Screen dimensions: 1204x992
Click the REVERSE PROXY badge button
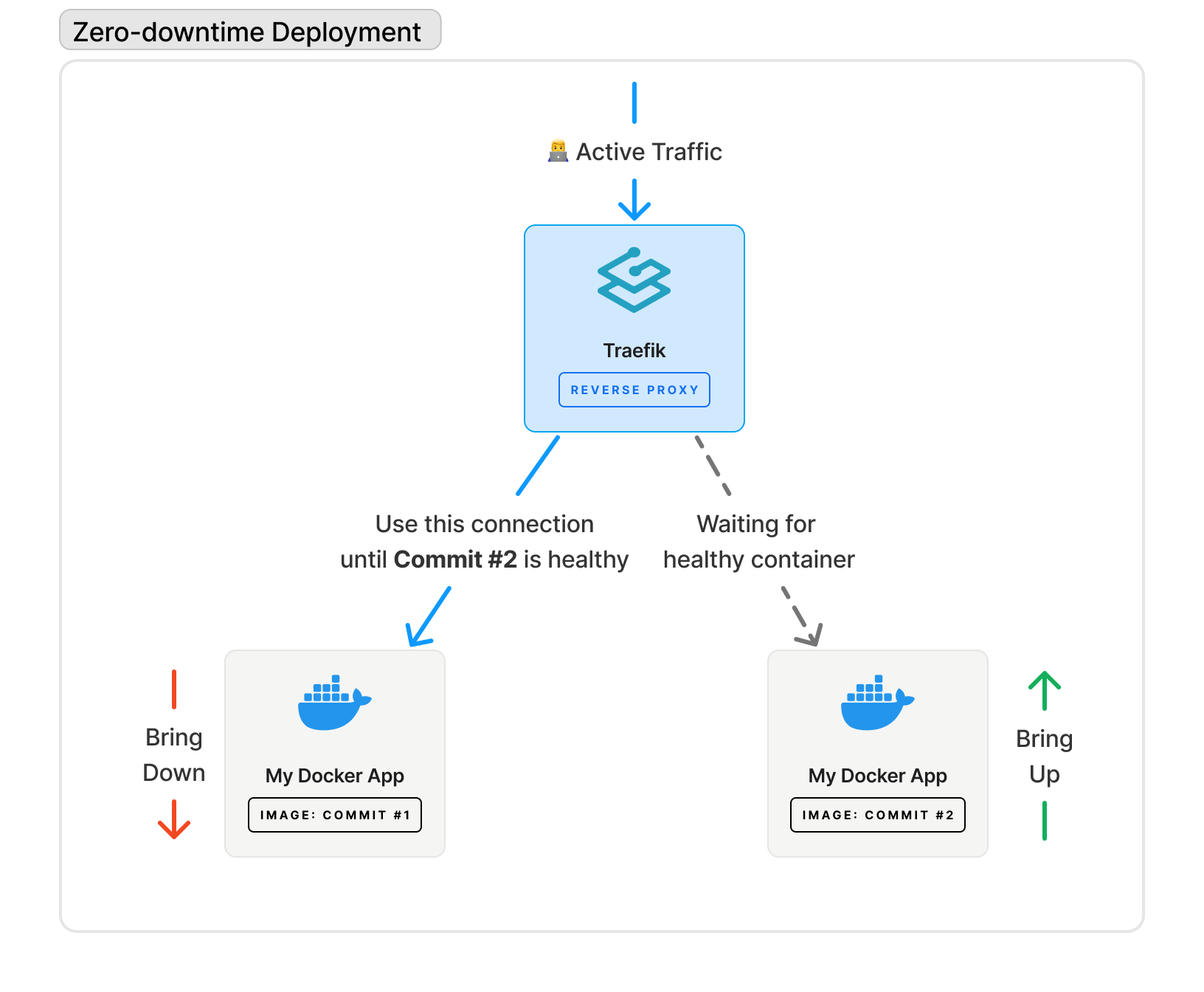634,390
